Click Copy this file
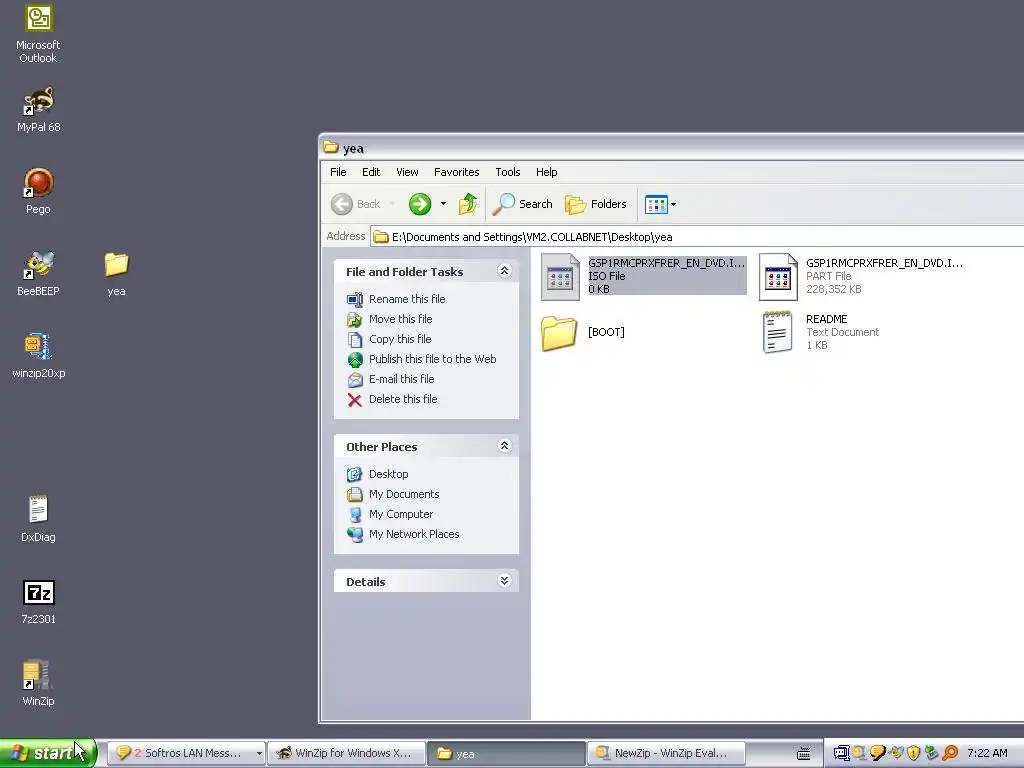Screen dimensions: 1024x768 (x=389, y=339)
